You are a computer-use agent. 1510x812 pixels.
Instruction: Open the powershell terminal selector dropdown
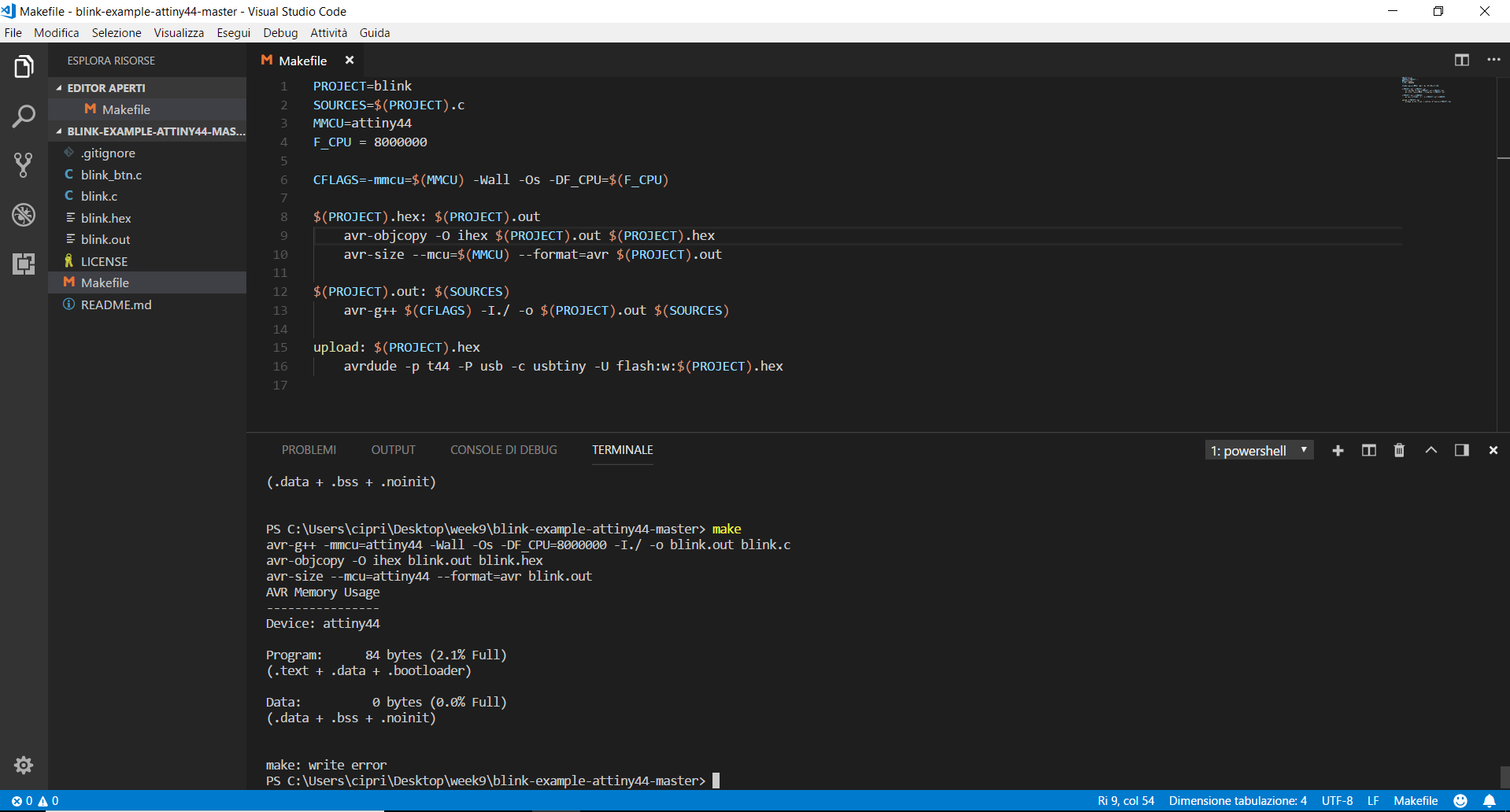tap(1259, 450)
